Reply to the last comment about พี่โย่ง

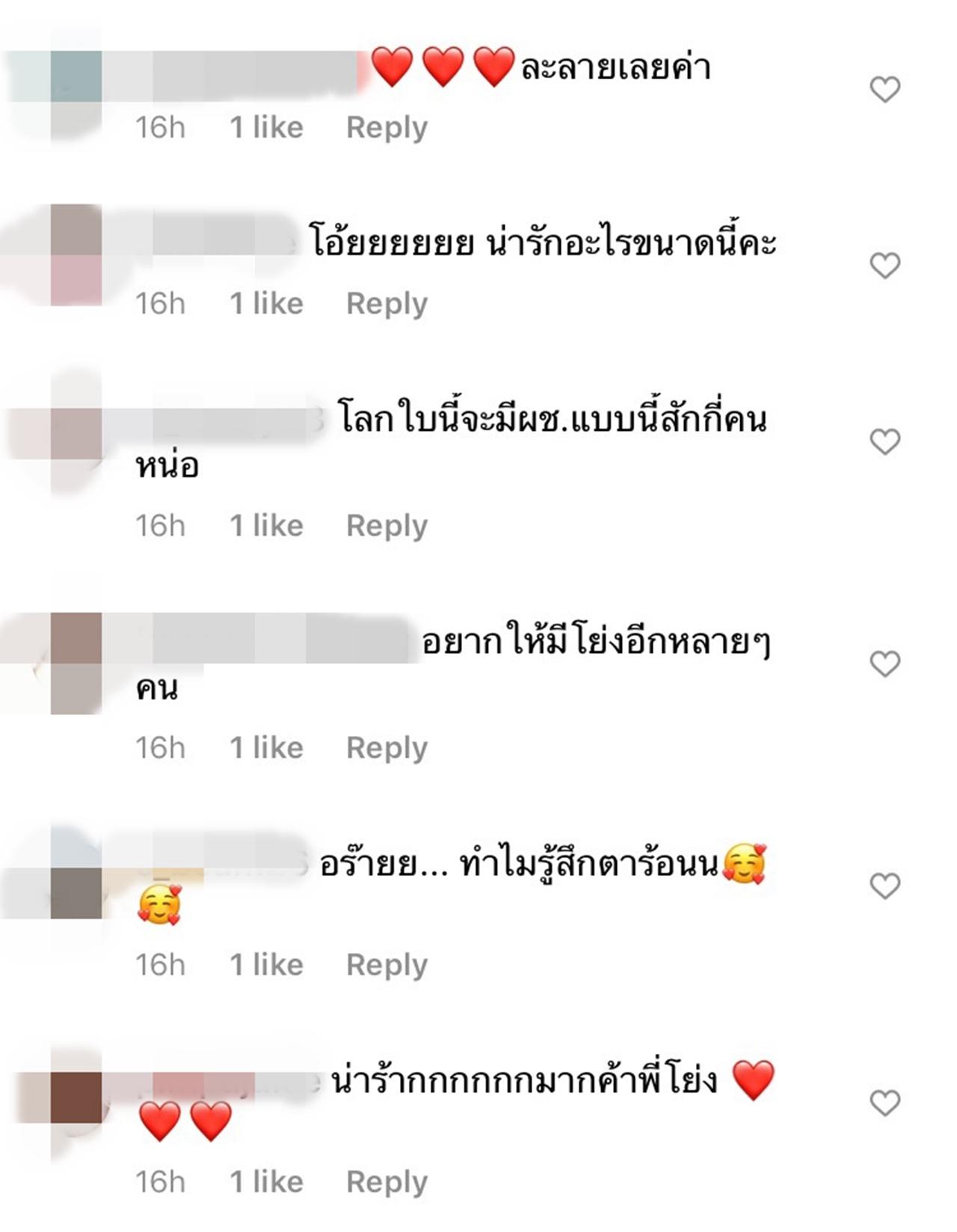click(387, 1182)
